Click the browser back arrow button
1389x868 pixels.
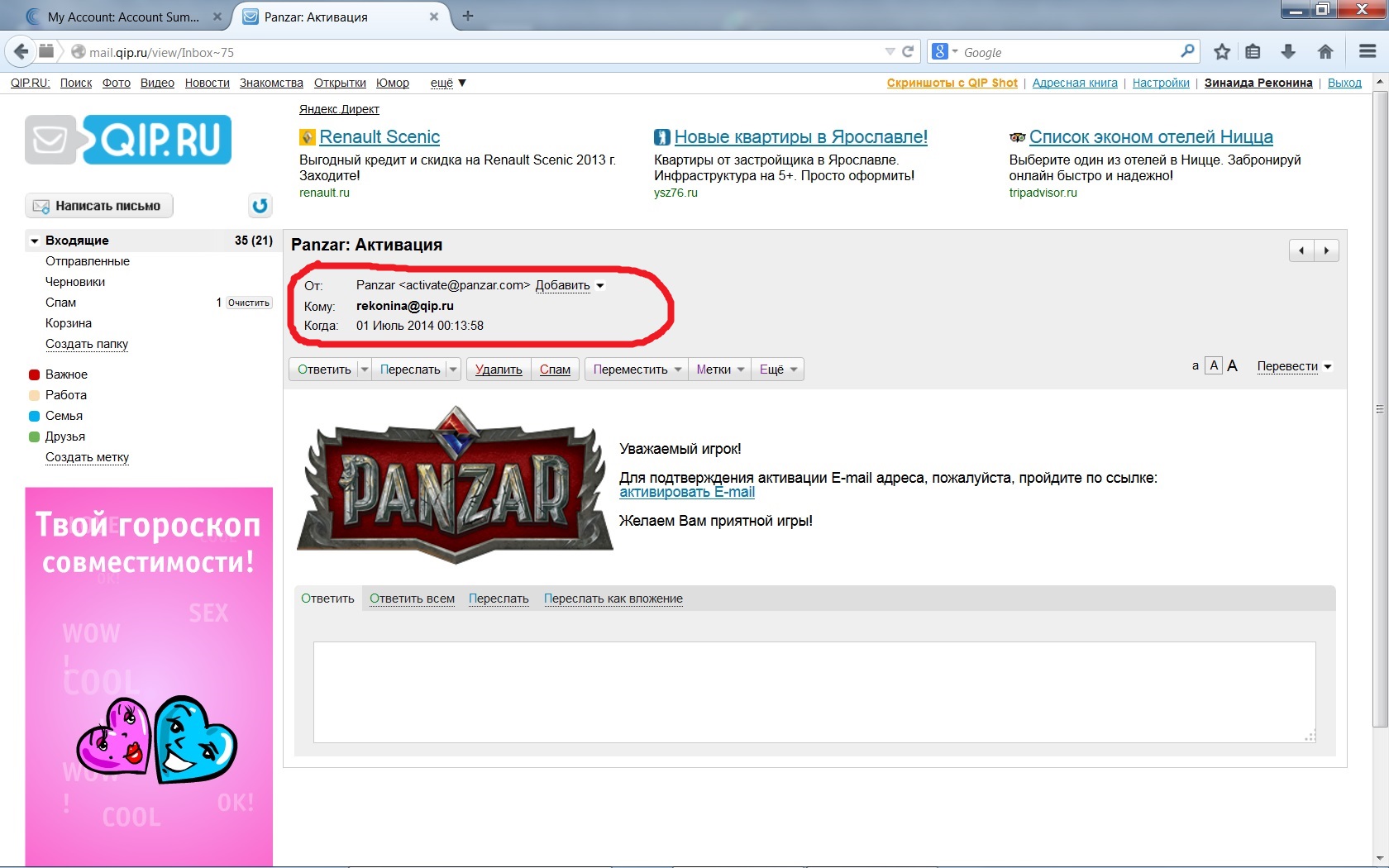[x=21, y=51]
